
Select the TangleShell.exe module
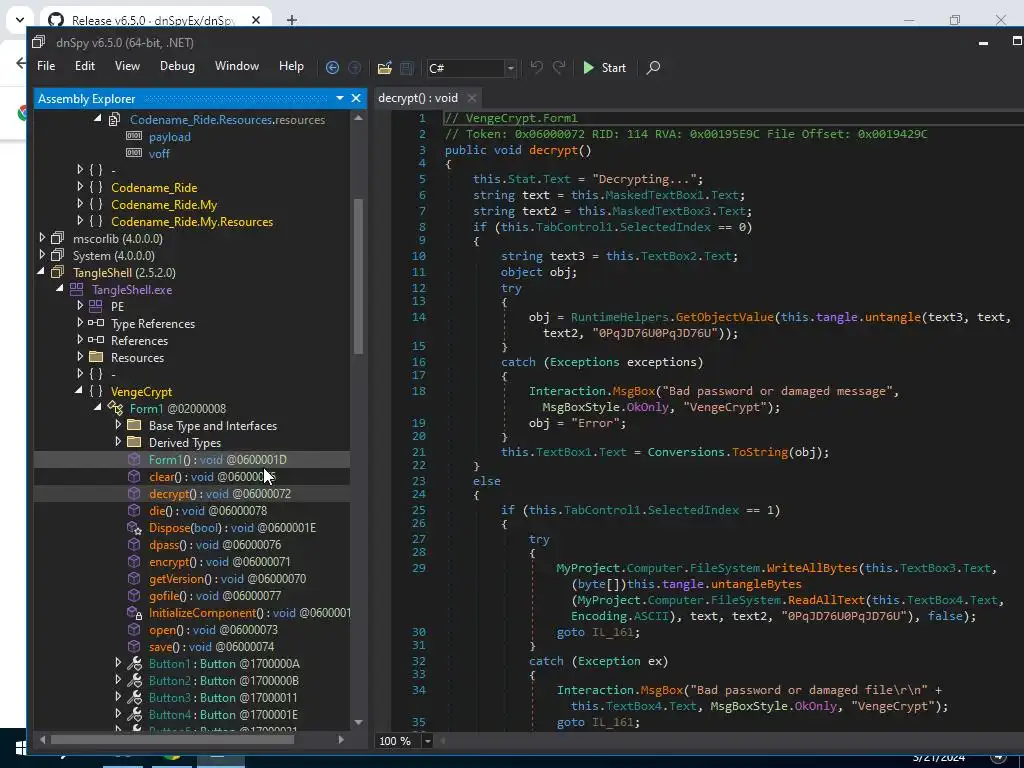click(x=132, y=289)
